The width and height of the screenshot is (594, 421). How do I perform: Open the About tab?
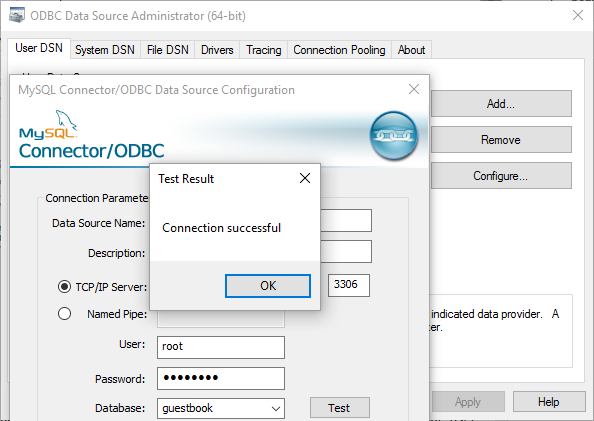tap(411, 50)
